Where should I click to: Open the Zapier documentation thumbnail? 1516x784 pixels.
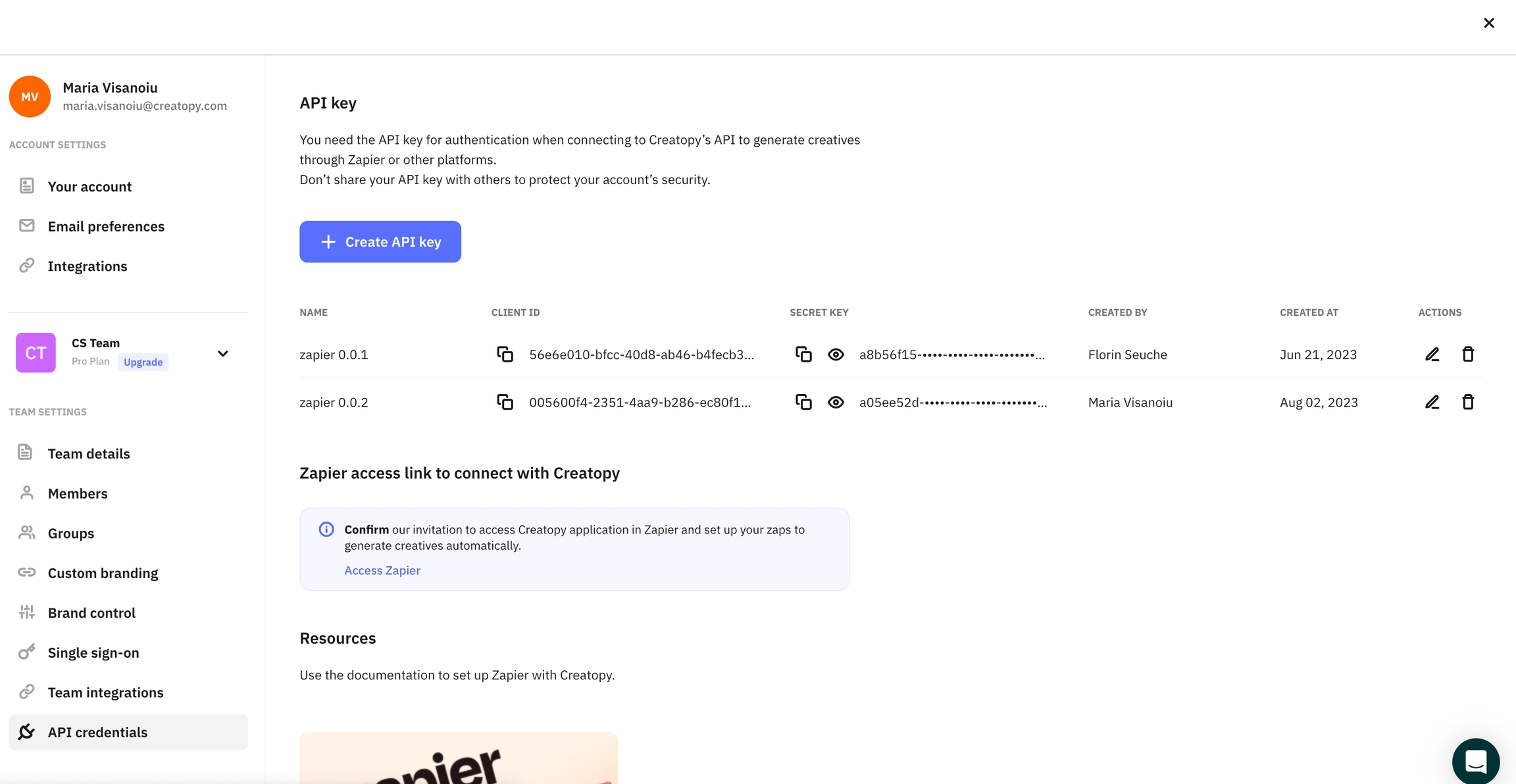459,760
